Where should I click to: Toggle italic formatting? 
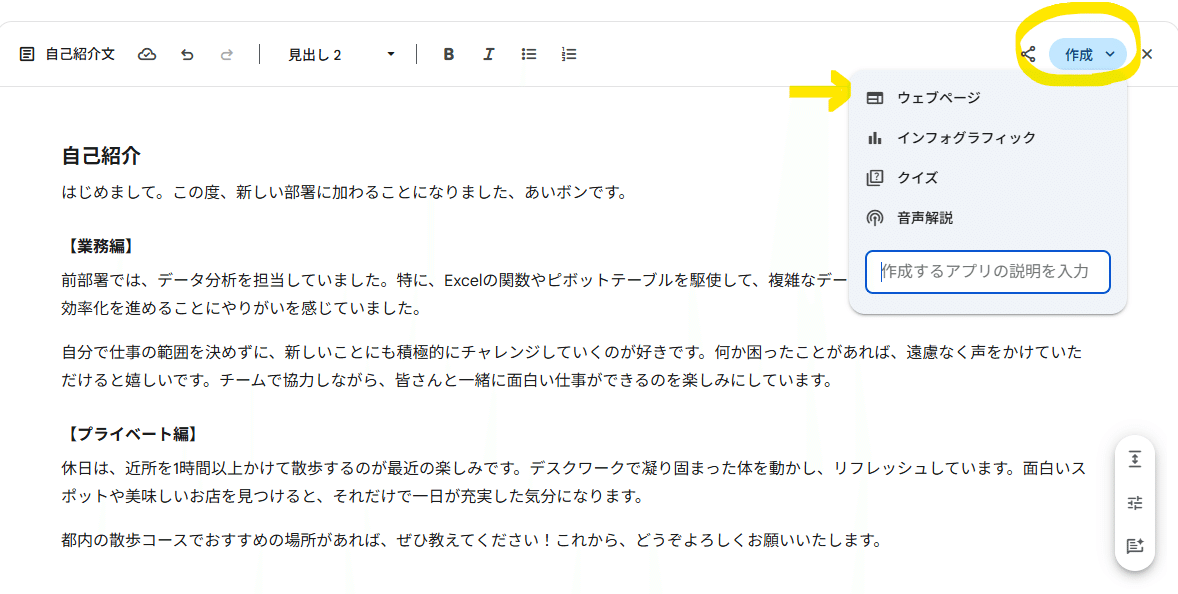488,54
